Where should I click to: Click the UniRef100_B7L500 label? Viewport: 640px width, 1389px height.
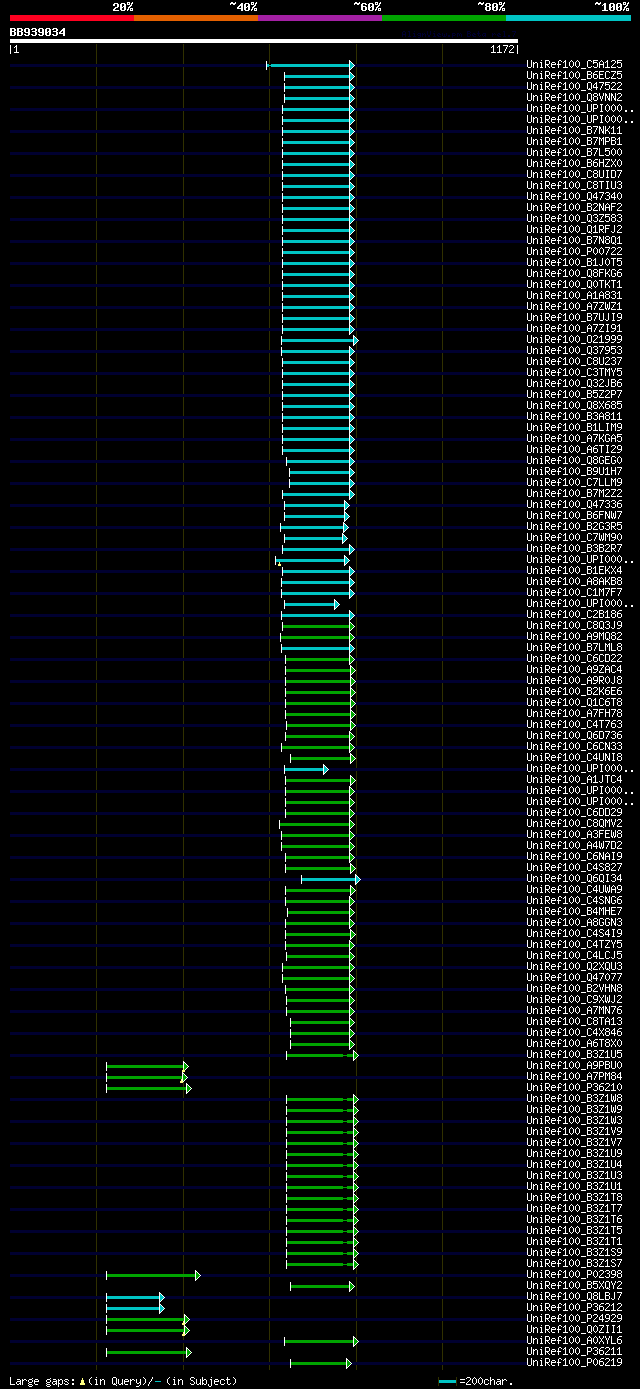pos(574,152)
